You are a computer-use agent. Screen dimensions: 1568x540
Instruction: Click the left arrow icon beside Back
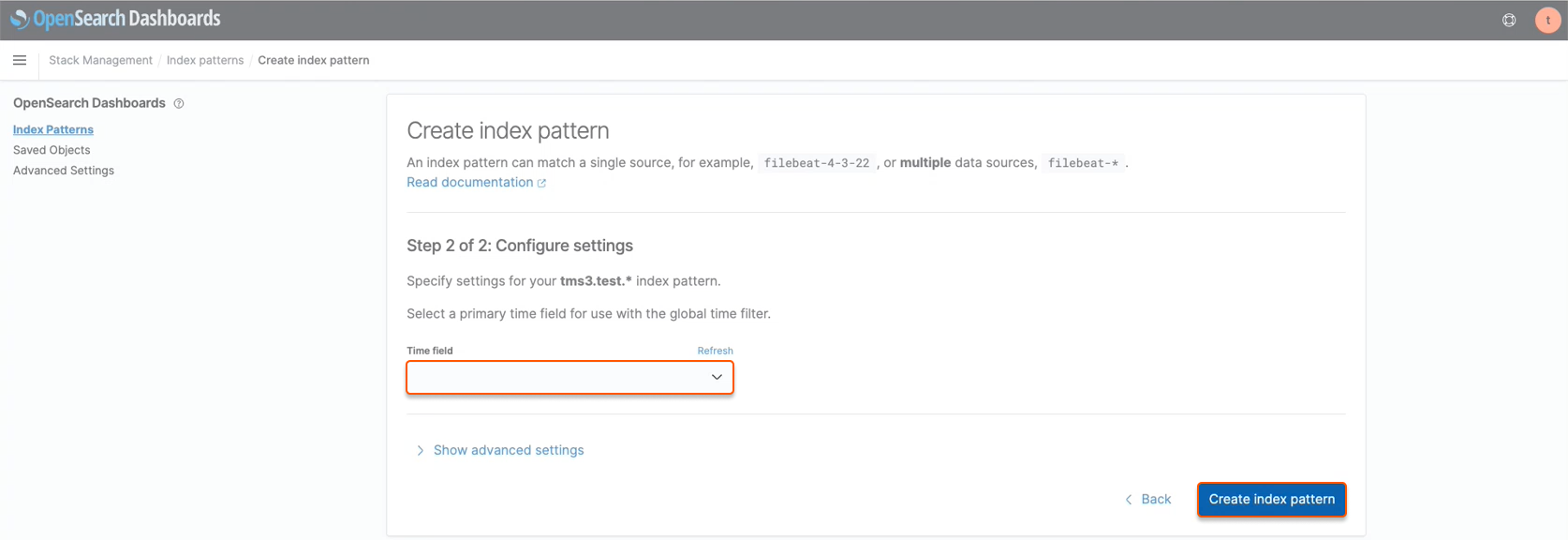pos(1129,500)
